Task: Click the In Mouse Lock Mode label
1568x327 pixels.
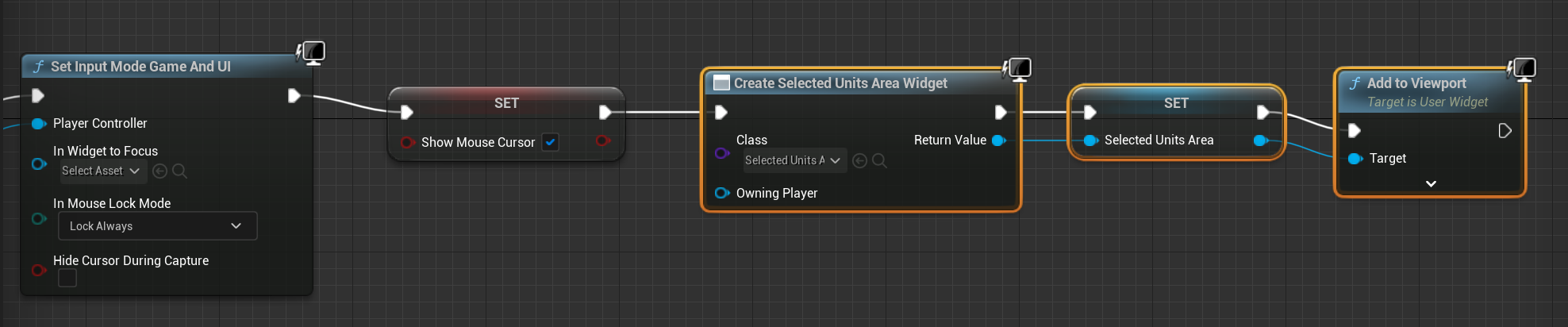Action: click(x=112, y=203)
